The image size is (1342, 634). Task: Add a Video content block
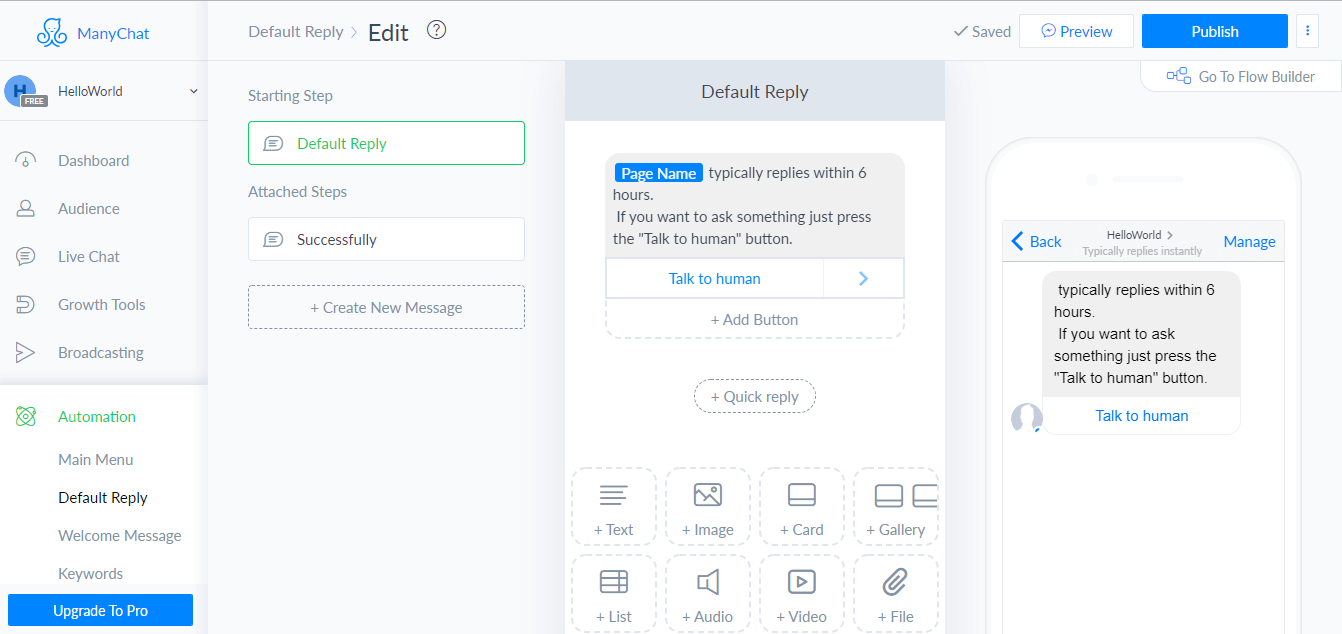[x=801, y=594]
